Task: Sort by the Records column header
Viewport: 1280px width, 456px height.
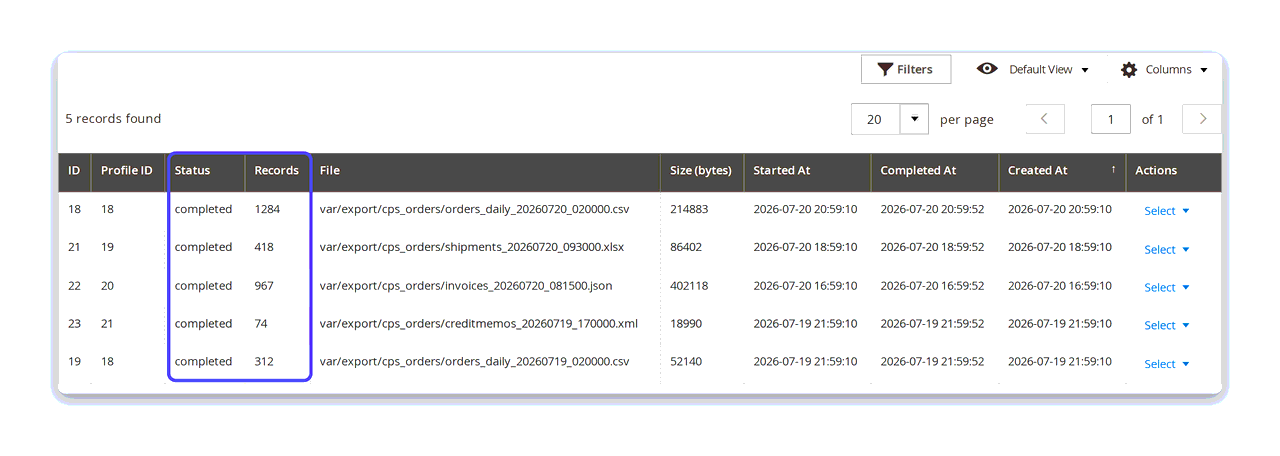Action: (277, 171)
